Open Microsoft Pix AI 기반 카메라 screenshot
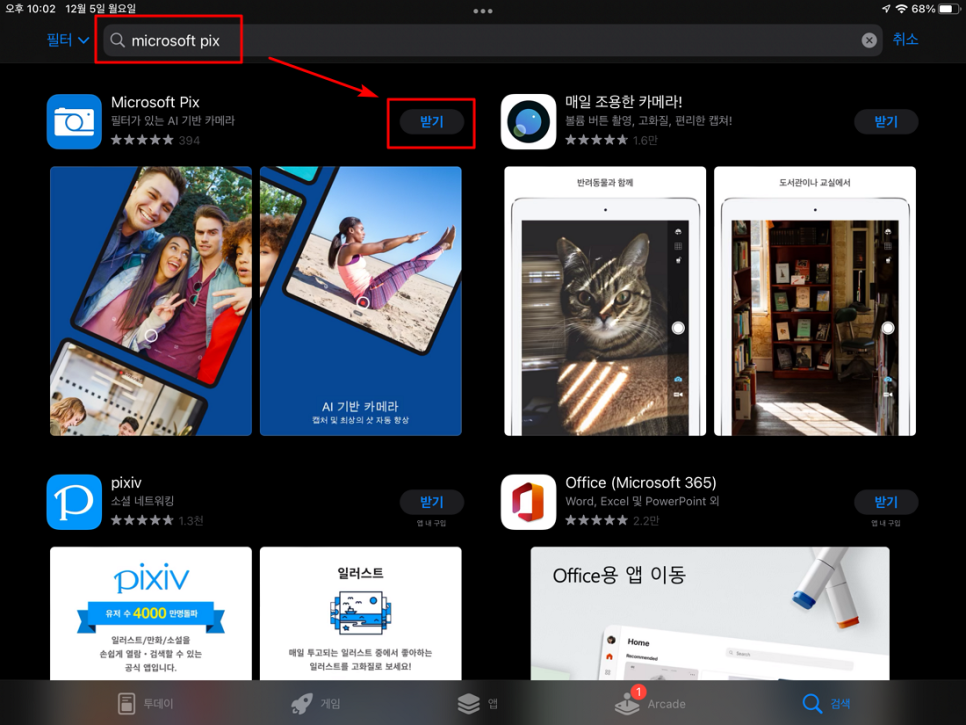Image resolution: width=966 pixels, height=725 pixels. (360, 301)
